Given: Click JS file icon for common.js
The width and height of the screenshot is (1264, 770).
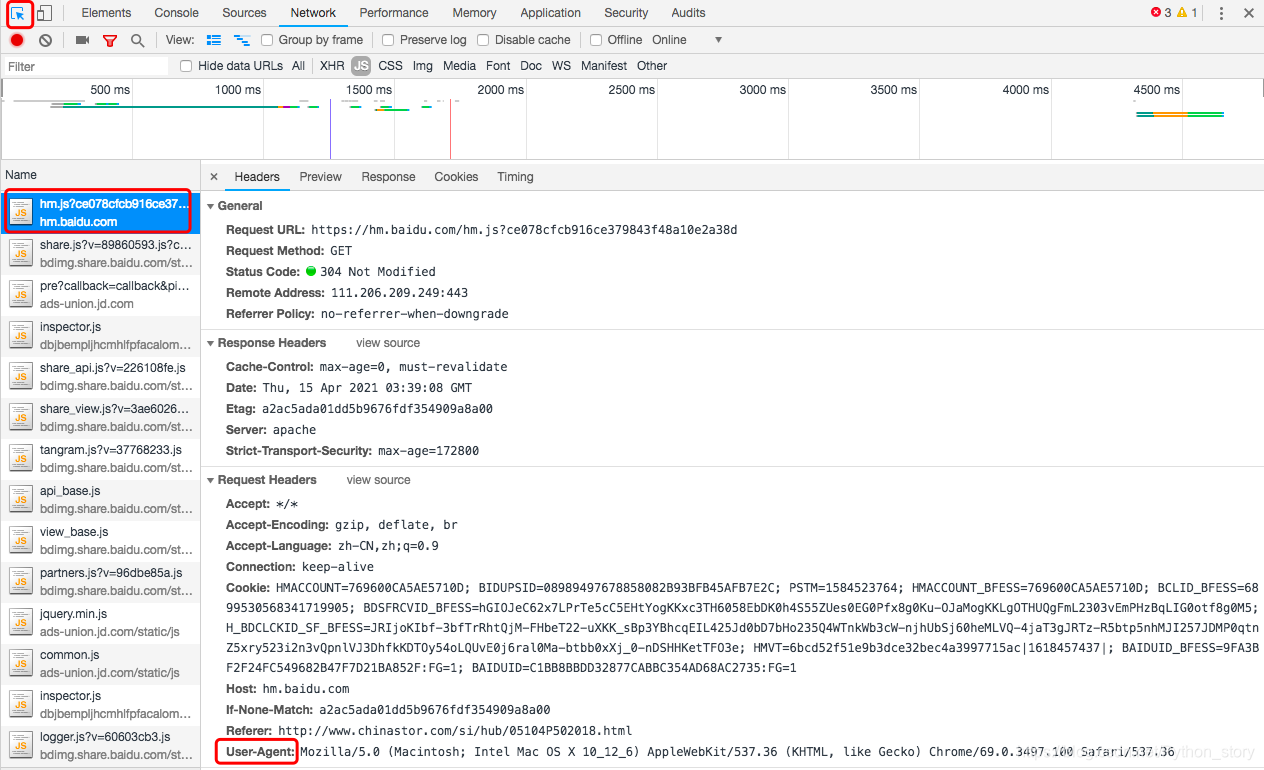Looking at the screenshot, I should [x=21, y=663].
